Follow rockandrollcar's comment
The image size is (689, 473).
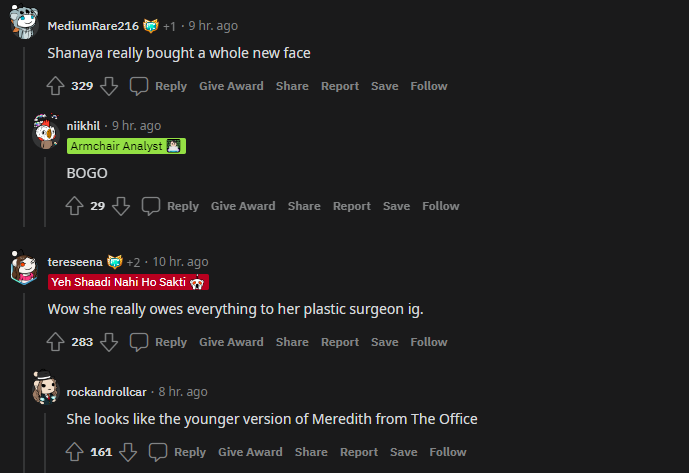pyautogui.click(x=448, y=452)
